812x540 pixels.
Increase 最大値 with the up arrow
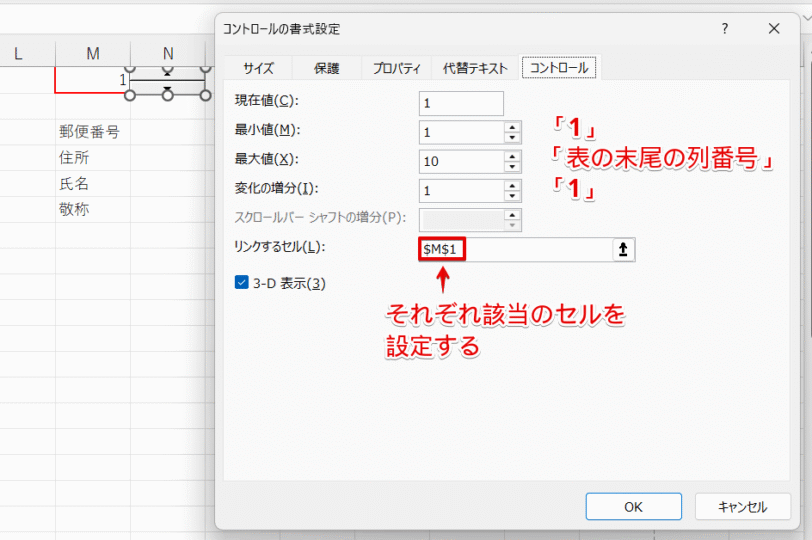click(512, 156)
